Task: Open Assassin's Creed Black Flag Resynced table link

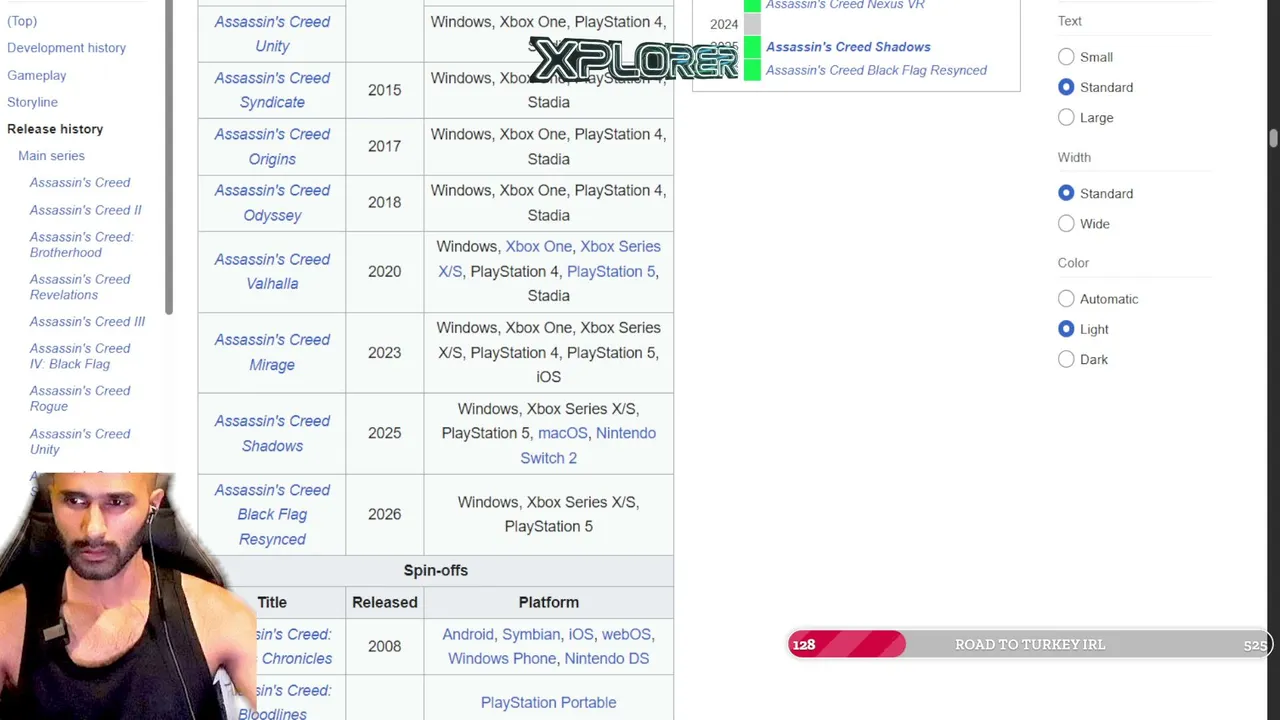Action: pos(272,514)
